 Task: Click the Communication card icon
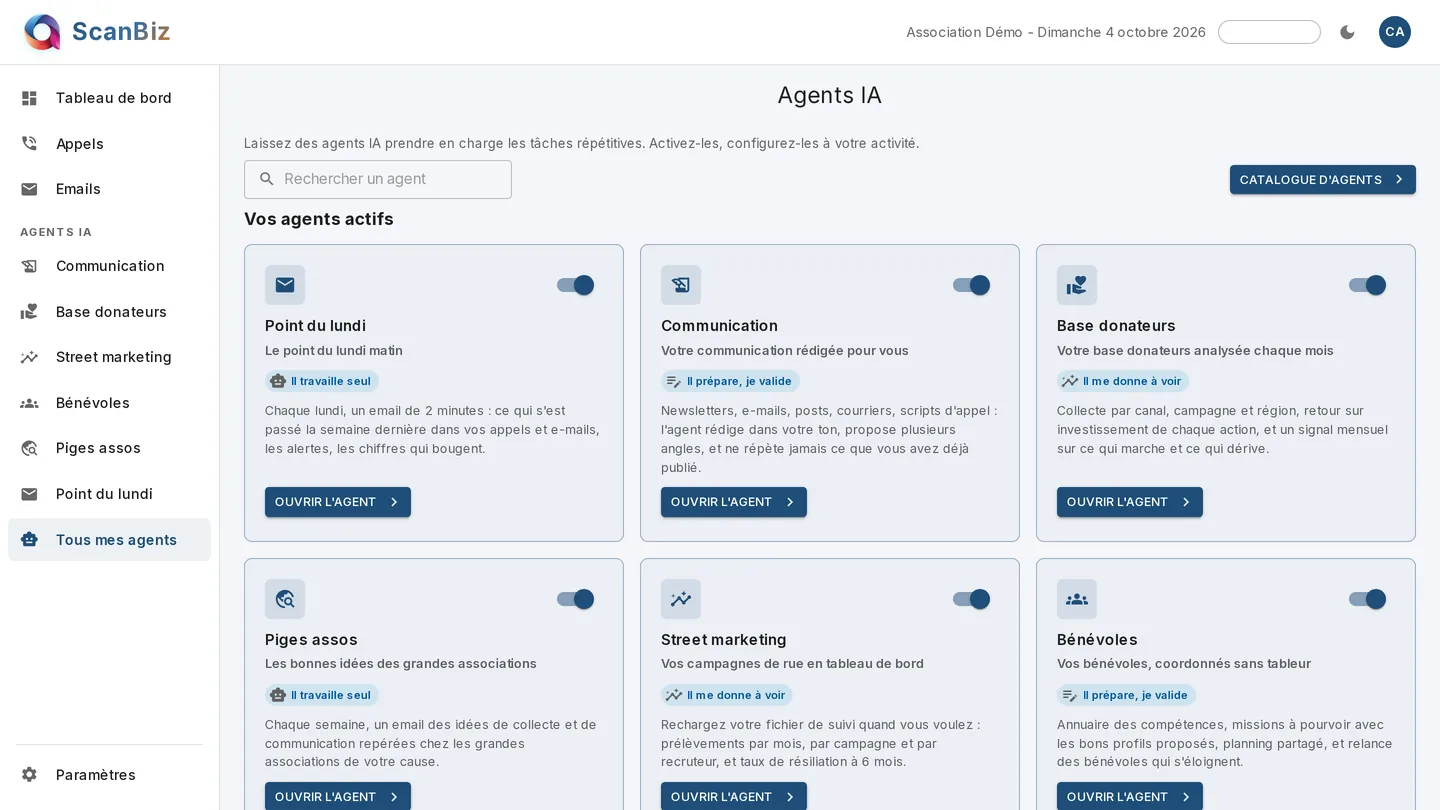point(681,285)
